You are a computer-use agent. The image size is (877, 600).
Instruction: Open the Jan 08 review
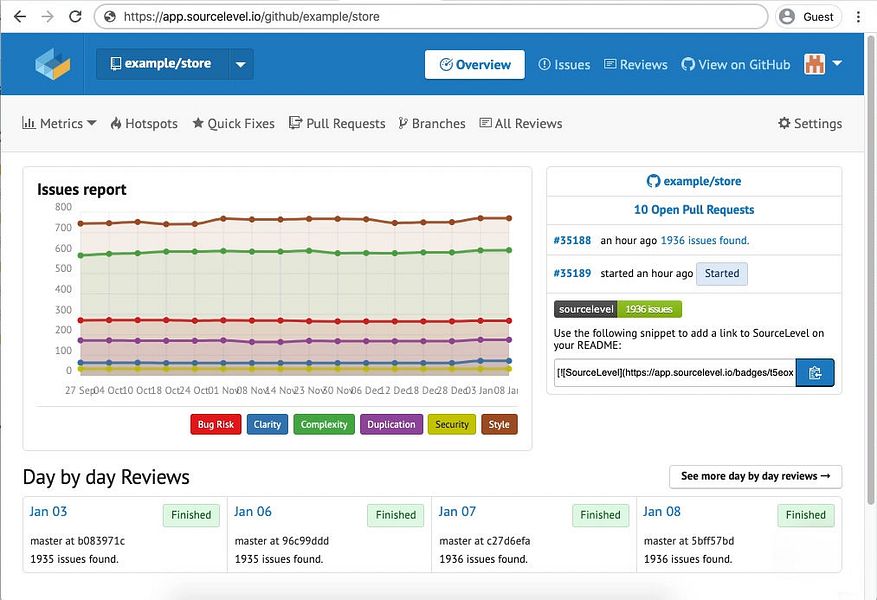[x=662, y=512]
